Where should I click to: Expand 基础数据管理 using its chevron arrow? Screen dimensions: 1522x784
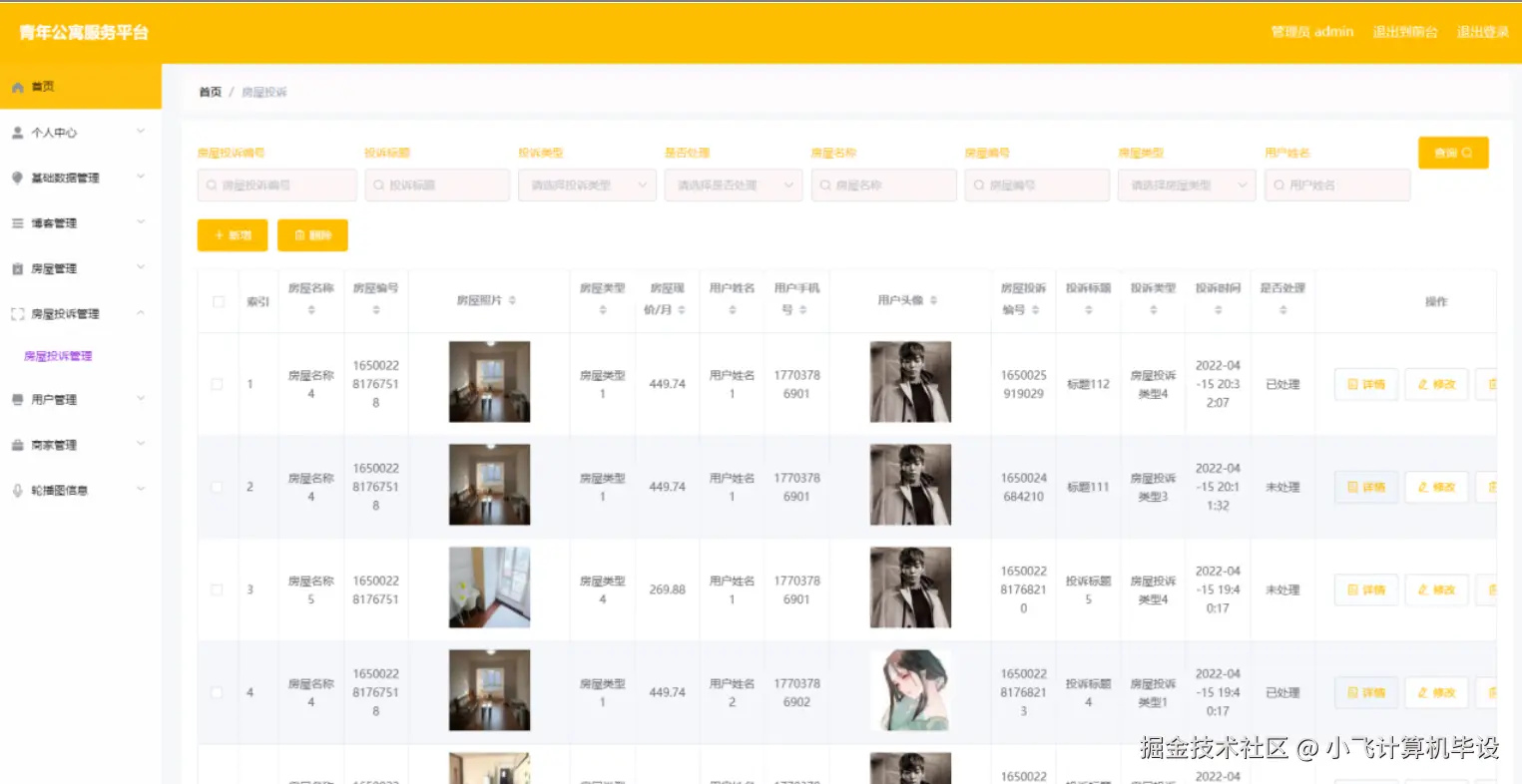point(141,177)
